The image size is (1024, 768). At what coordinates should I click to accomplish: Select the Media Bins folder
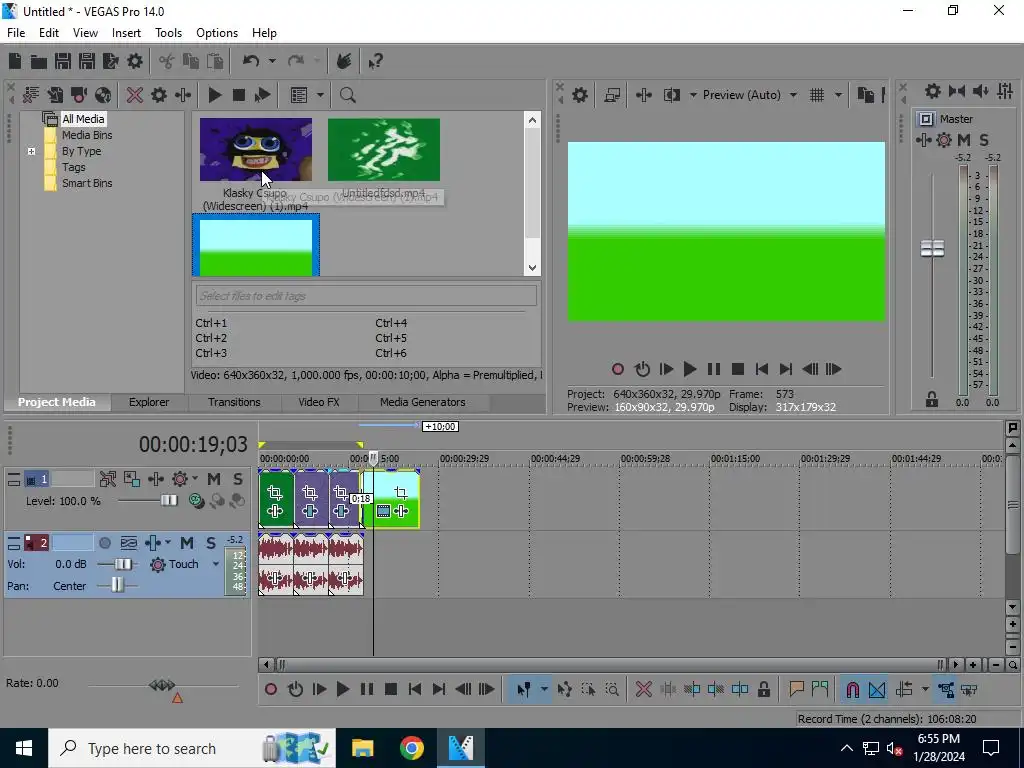[87, 135]
